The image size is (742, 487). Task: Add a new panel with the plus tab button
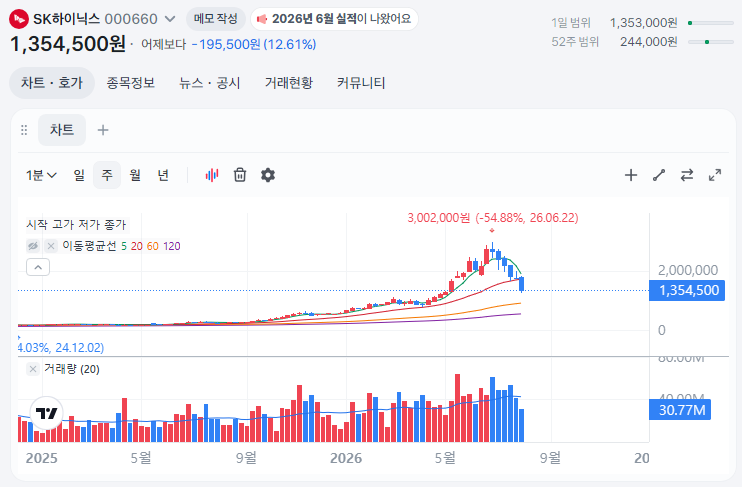103,130
